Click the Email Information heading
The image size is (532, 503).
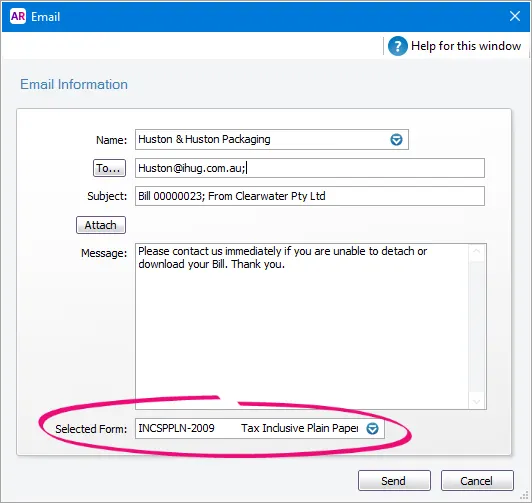tap(74, 84)
